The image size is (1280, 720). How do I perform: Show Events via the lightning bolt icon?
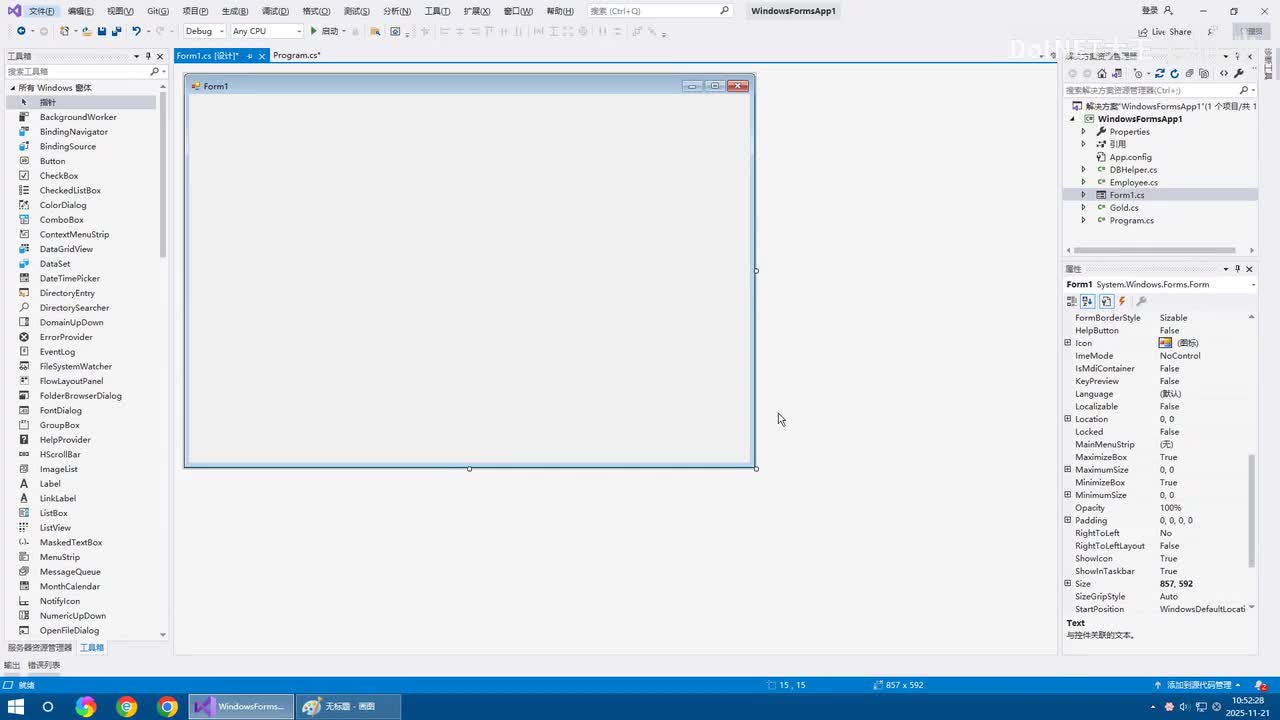1122,301
